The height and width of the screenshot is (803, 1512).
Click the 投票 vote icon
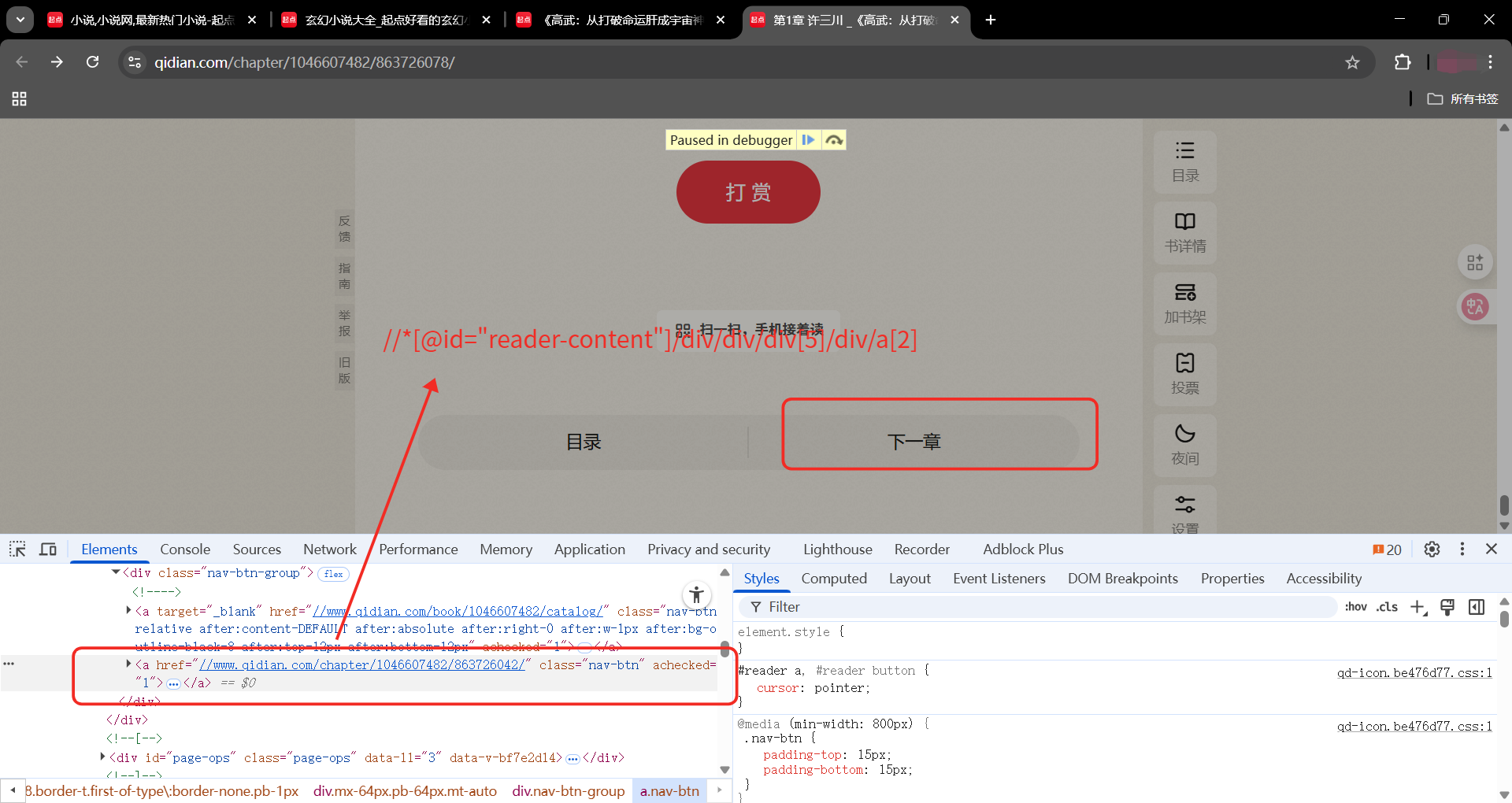[x=1185, y=375]
